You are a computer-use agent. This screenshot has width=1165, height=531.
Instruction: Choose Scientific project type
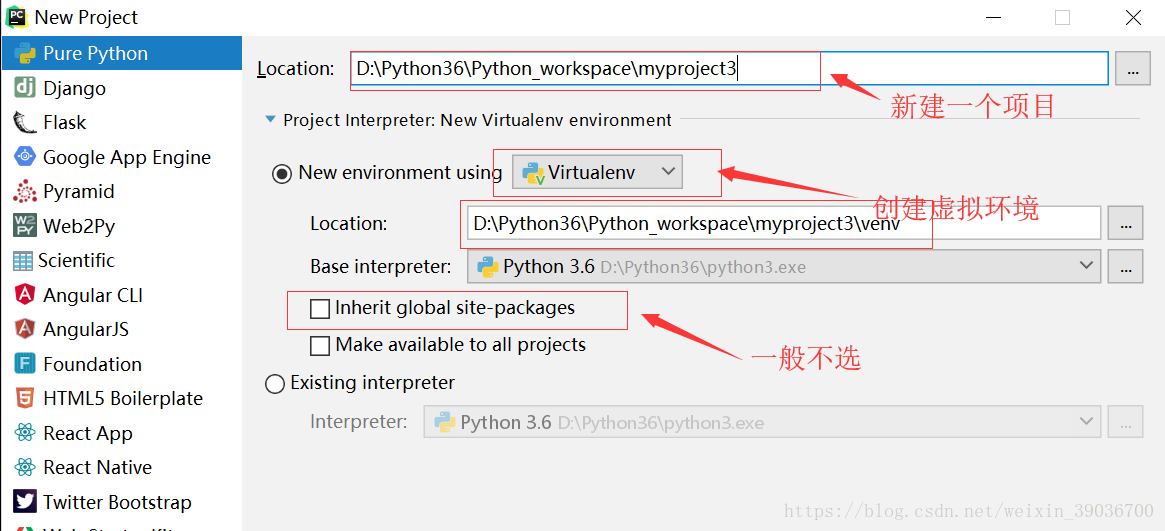coord(121,261)
